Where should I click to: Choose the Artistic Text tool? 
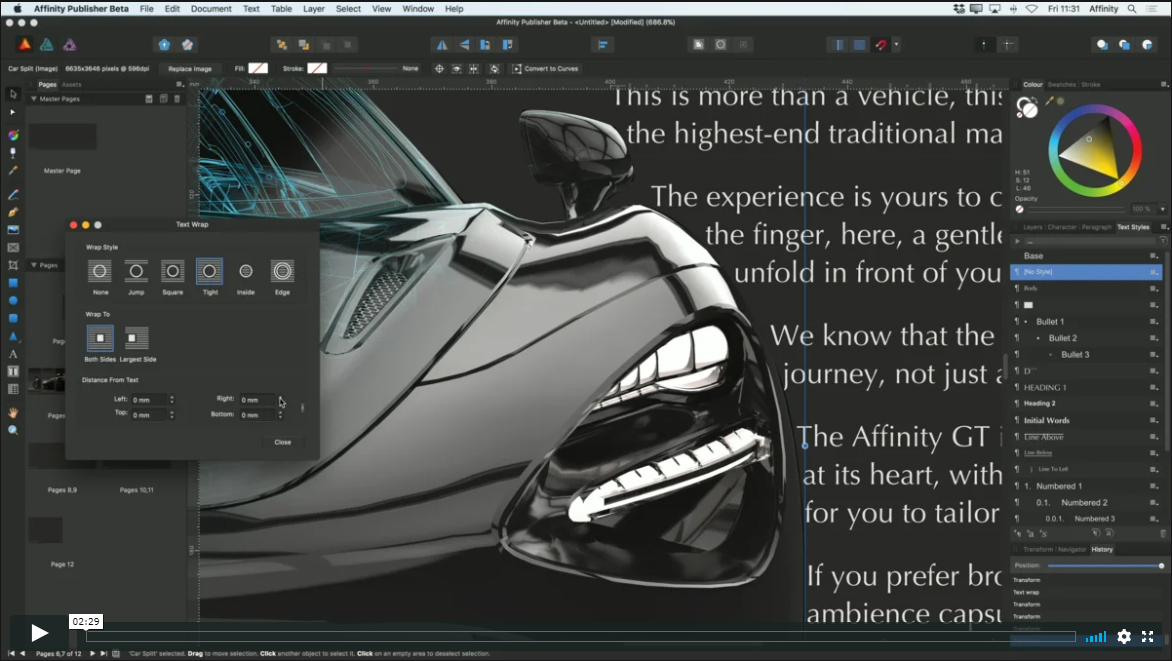[x=13, y=354]
